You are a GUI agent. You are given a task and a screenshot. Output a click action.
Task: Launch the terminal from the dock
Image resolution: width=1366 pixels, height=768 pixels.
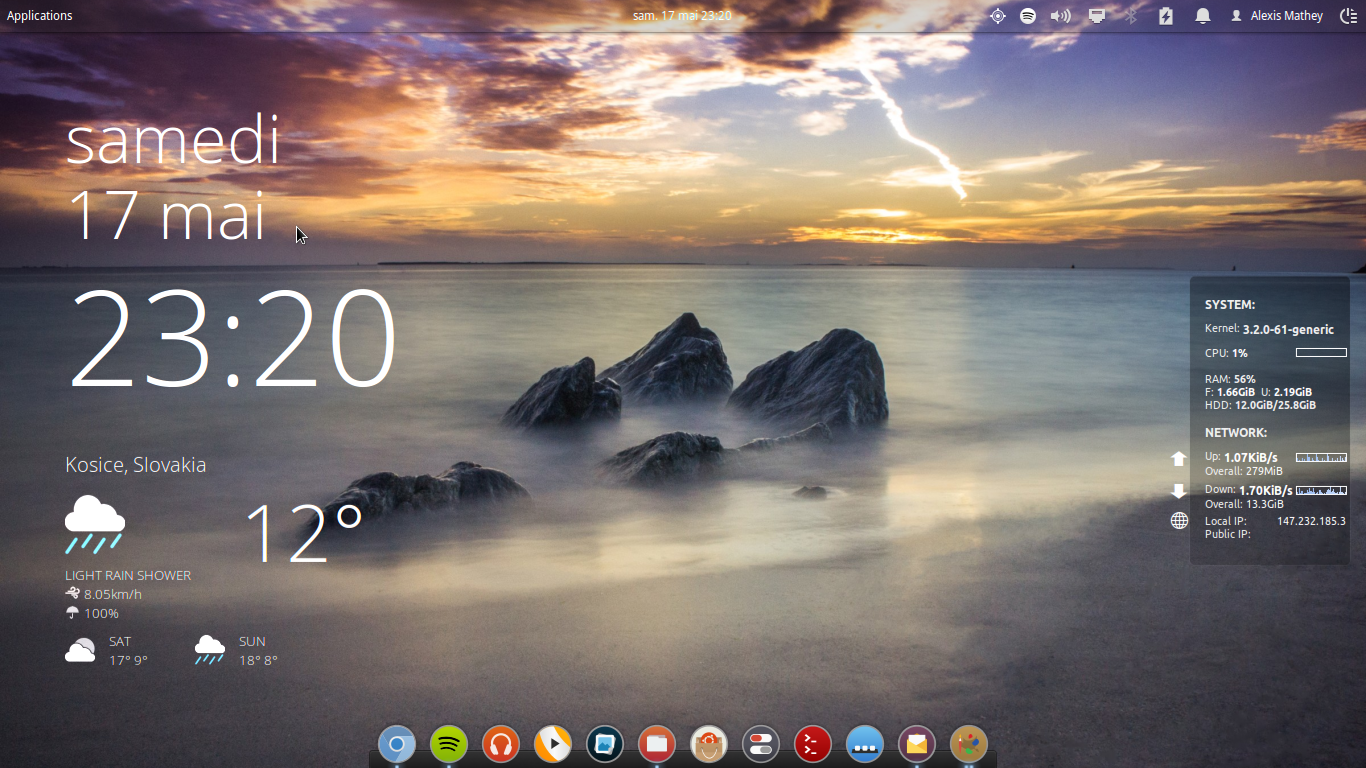coord(812,744)
